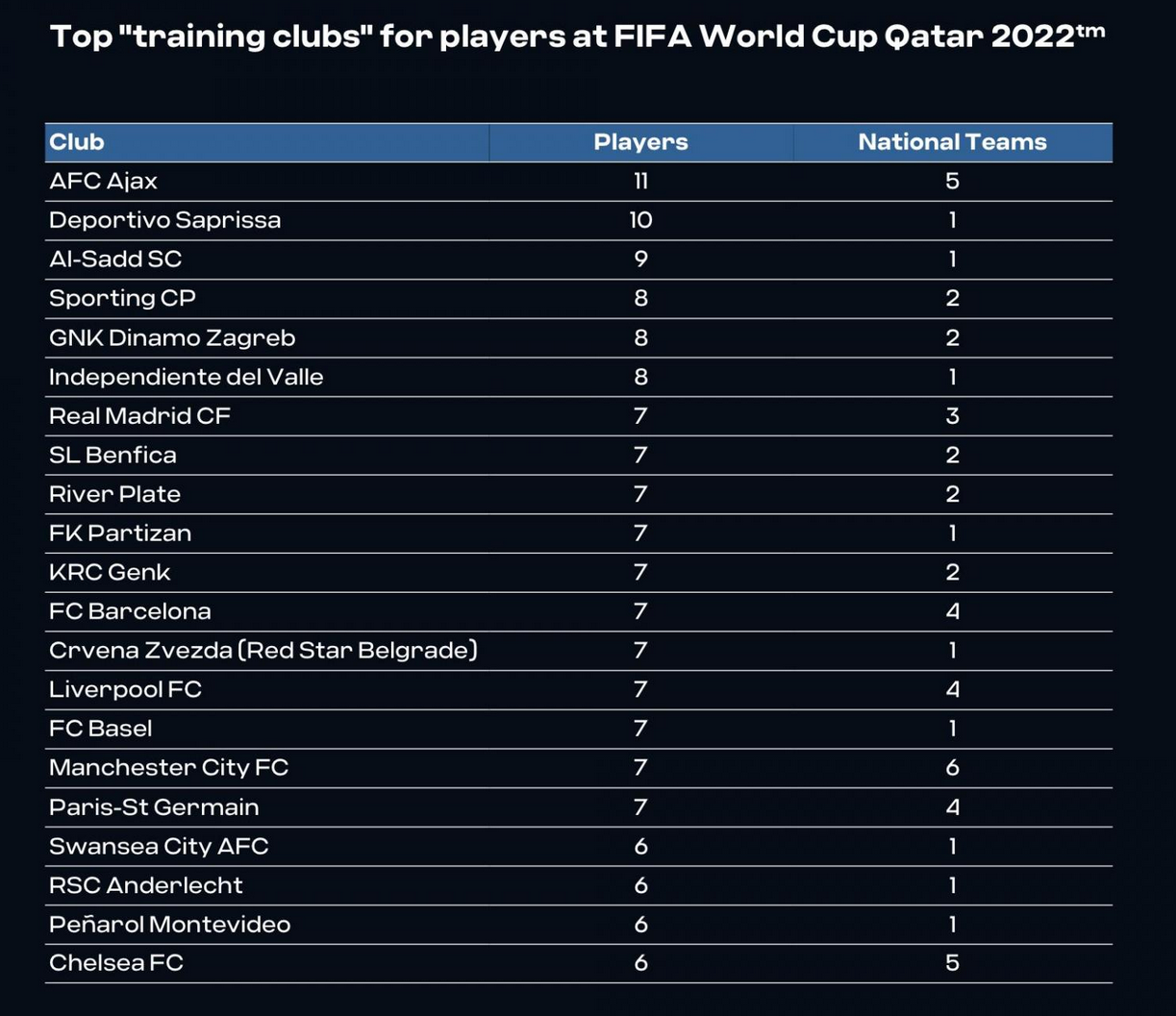Click the Club column header
The height and width of the screenshot is (1016, 1176).
click(x=77, y=142)
